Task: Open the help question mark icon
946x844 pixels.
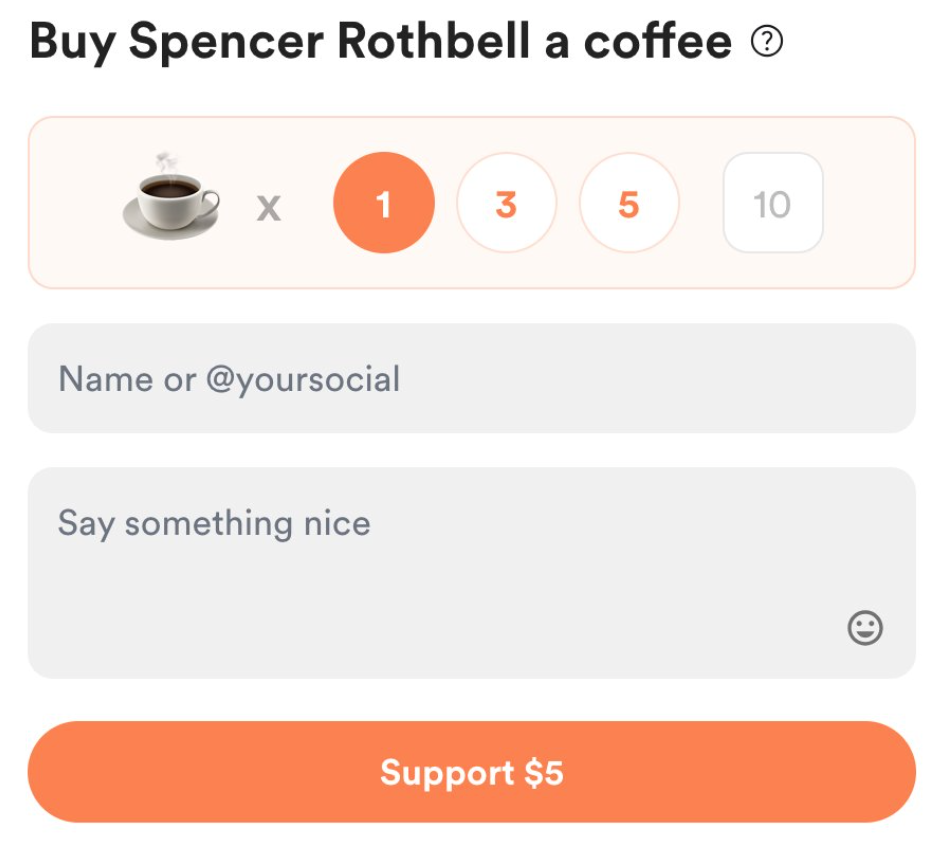Action: click(x=767, y=42)
